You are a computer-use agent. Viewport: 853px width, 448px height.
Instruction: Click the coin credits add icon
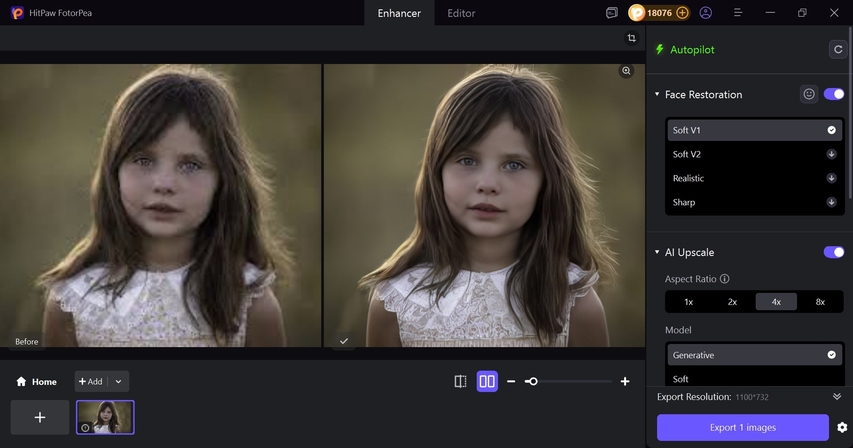(x=682, y=13)
